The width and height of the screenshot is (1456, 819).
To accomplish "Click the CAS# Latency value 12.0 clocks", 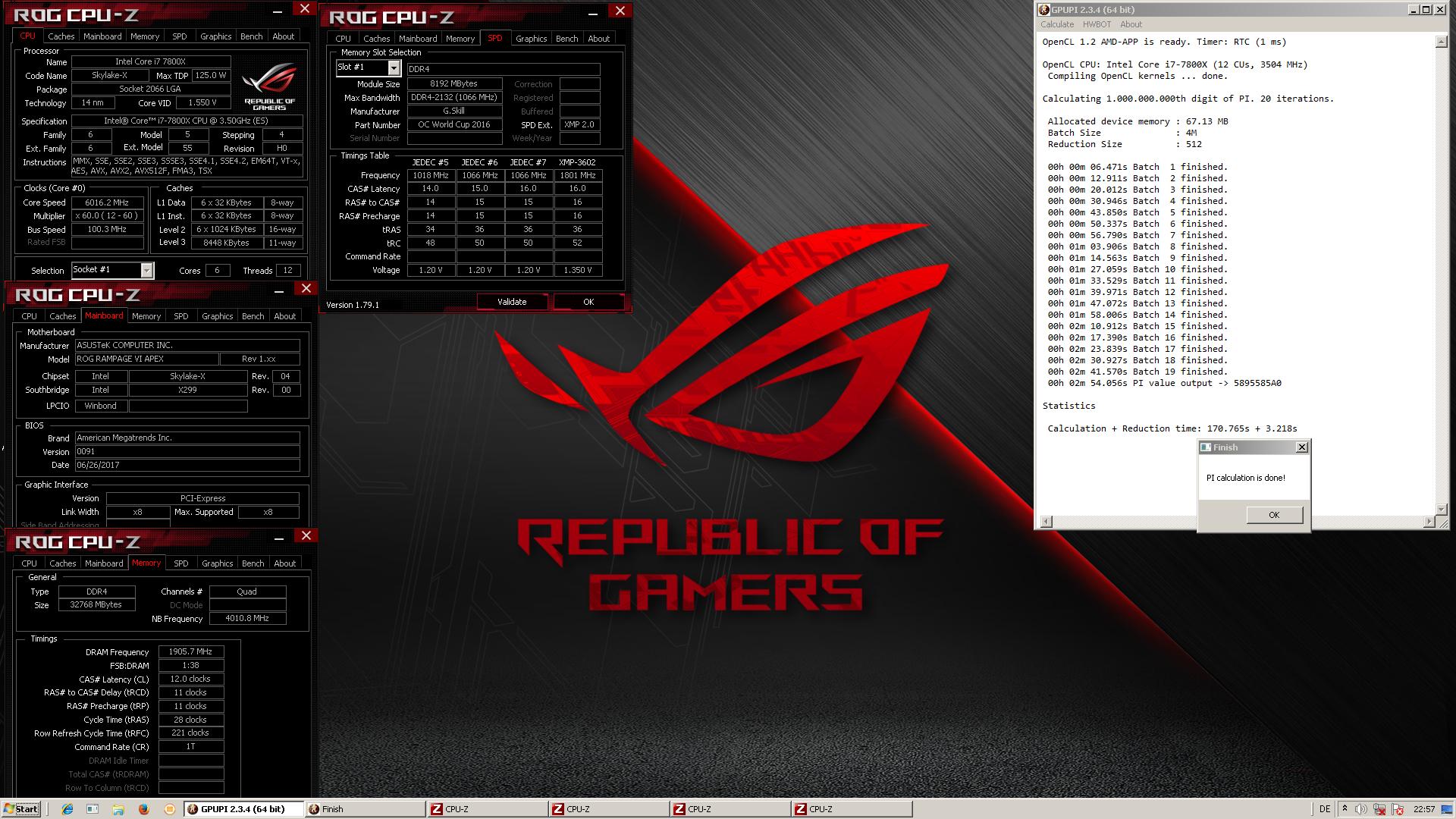I will pyautogui.click(x=190, y=679).
